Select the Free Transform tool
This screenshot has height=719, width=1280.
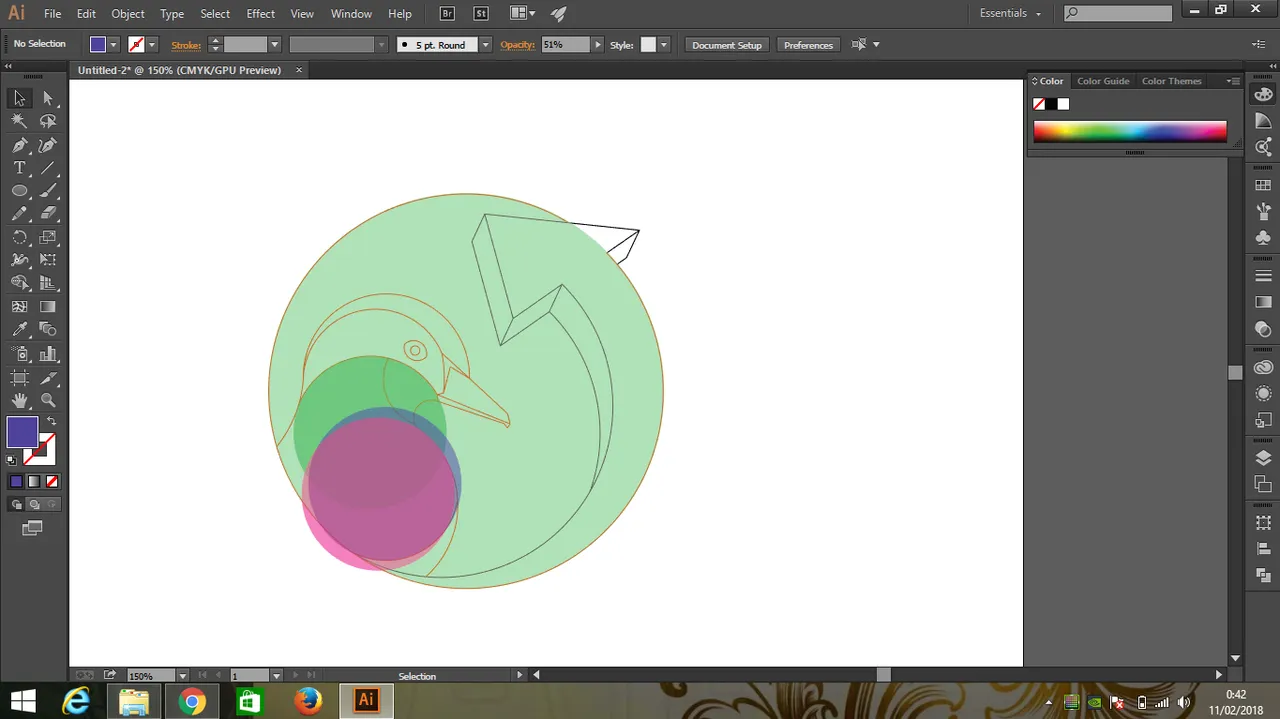48,260
